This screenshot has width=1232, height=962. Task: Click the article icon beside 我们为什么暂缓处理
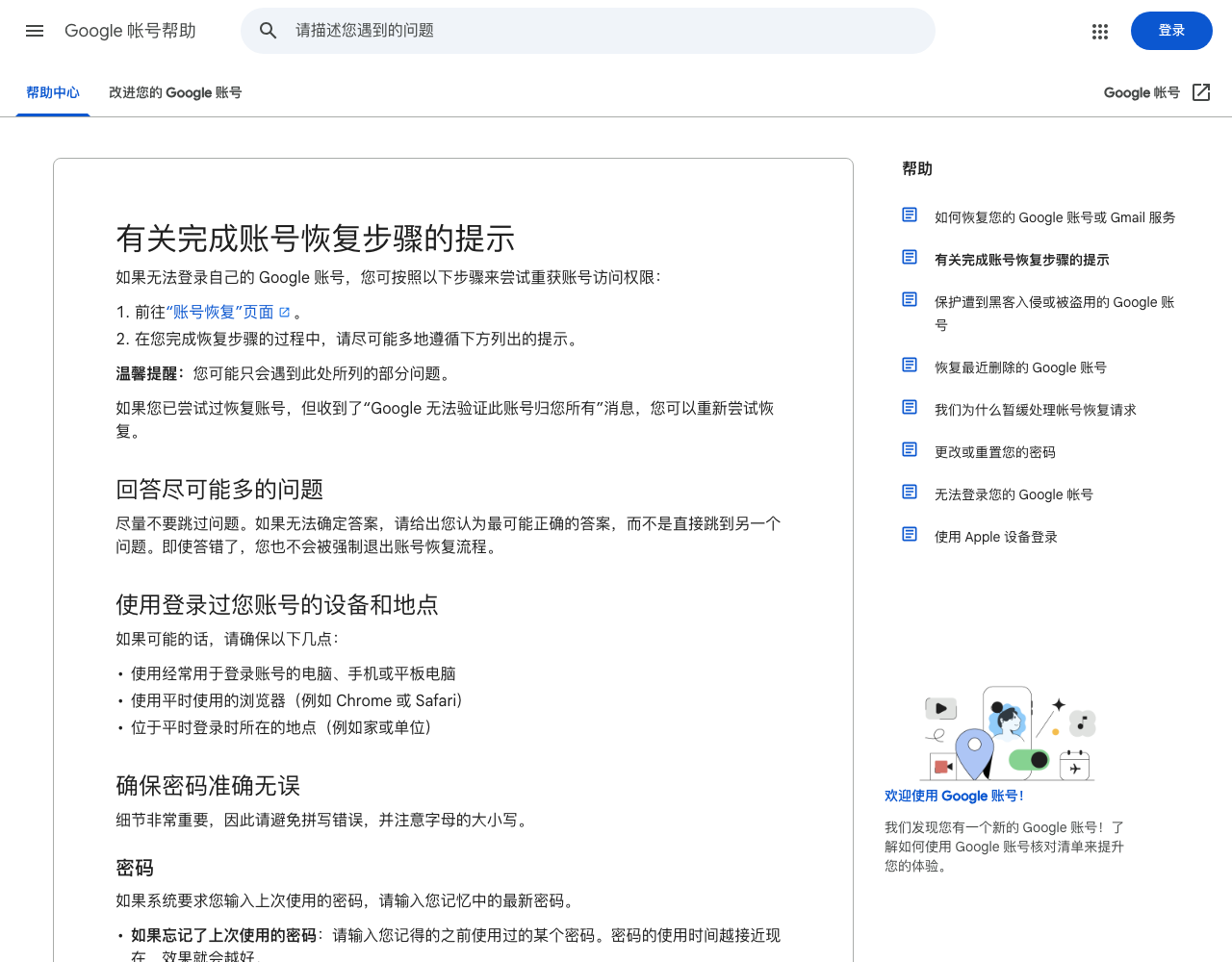[x=910, y=407]
